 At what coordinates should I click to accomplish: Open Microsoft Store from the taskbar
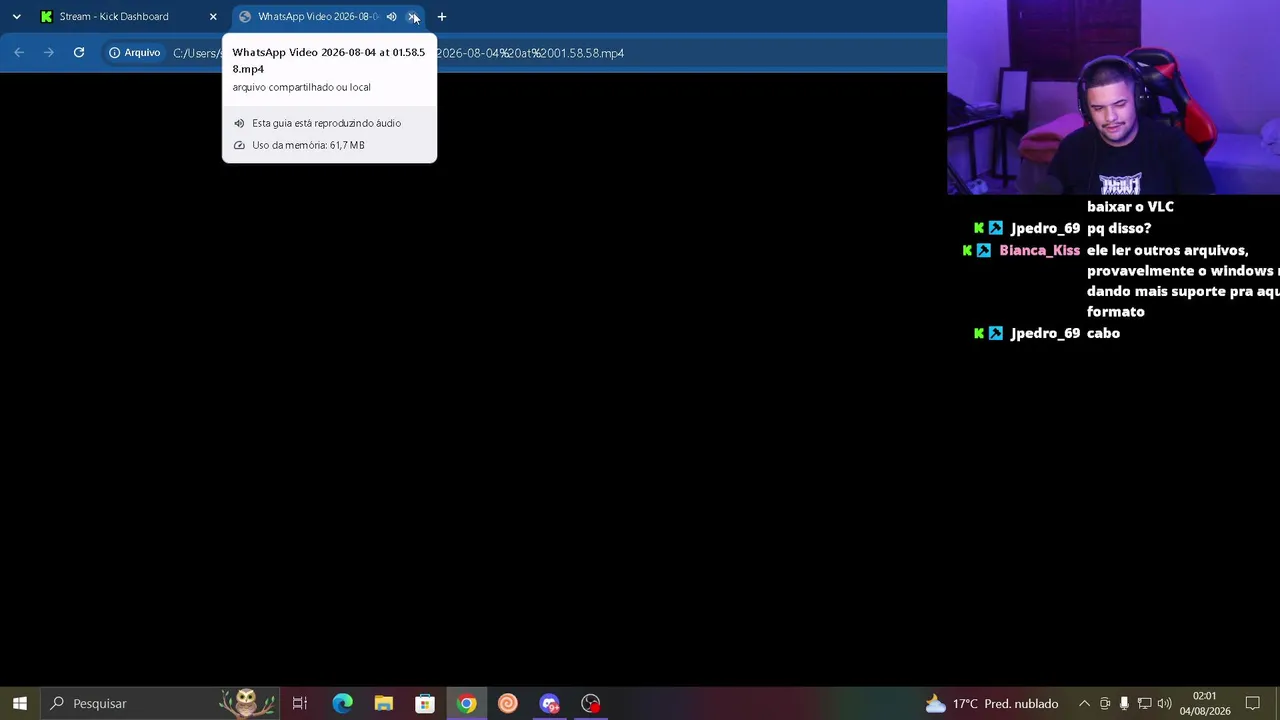[x=425, y=703]
